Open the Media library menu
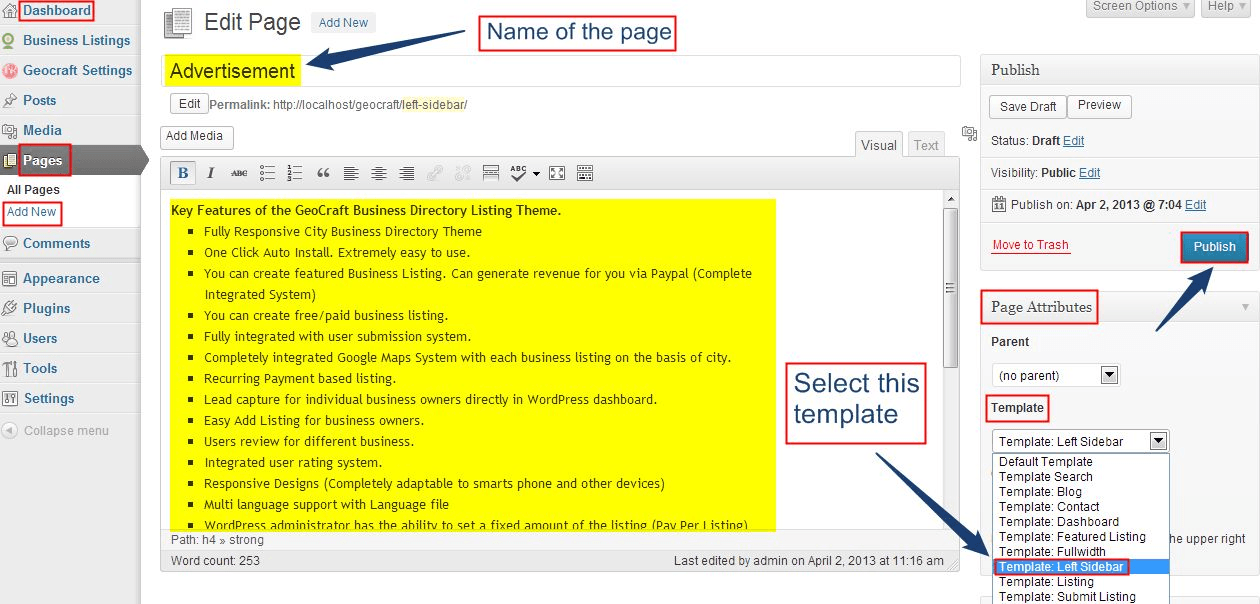The height and width of the screenshot is (604, 1260). tap(42, 131)
